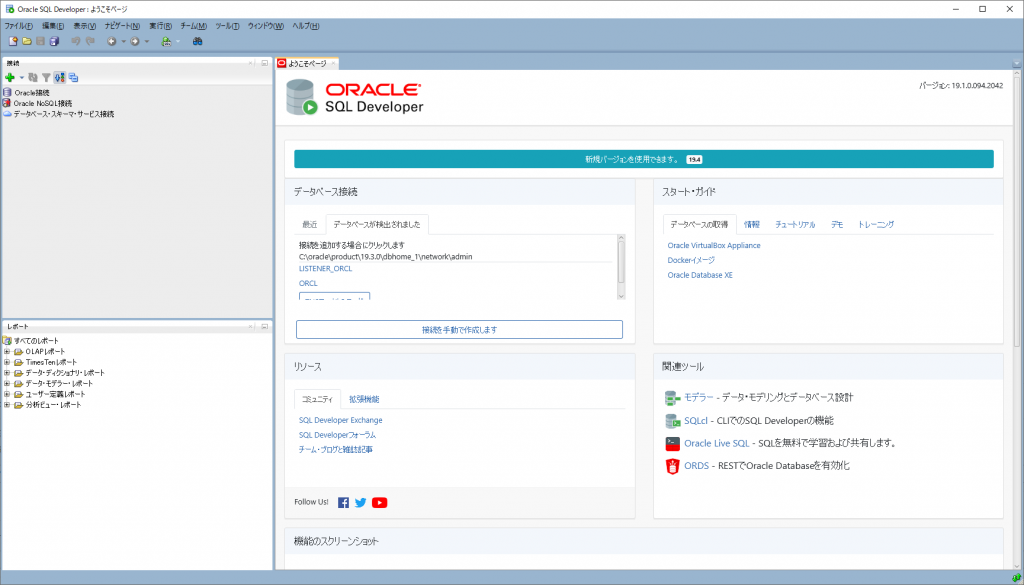Click the YouTube icon in Follow Us row
Screen dimensions: 1024x585
click(x=379, y=502)
